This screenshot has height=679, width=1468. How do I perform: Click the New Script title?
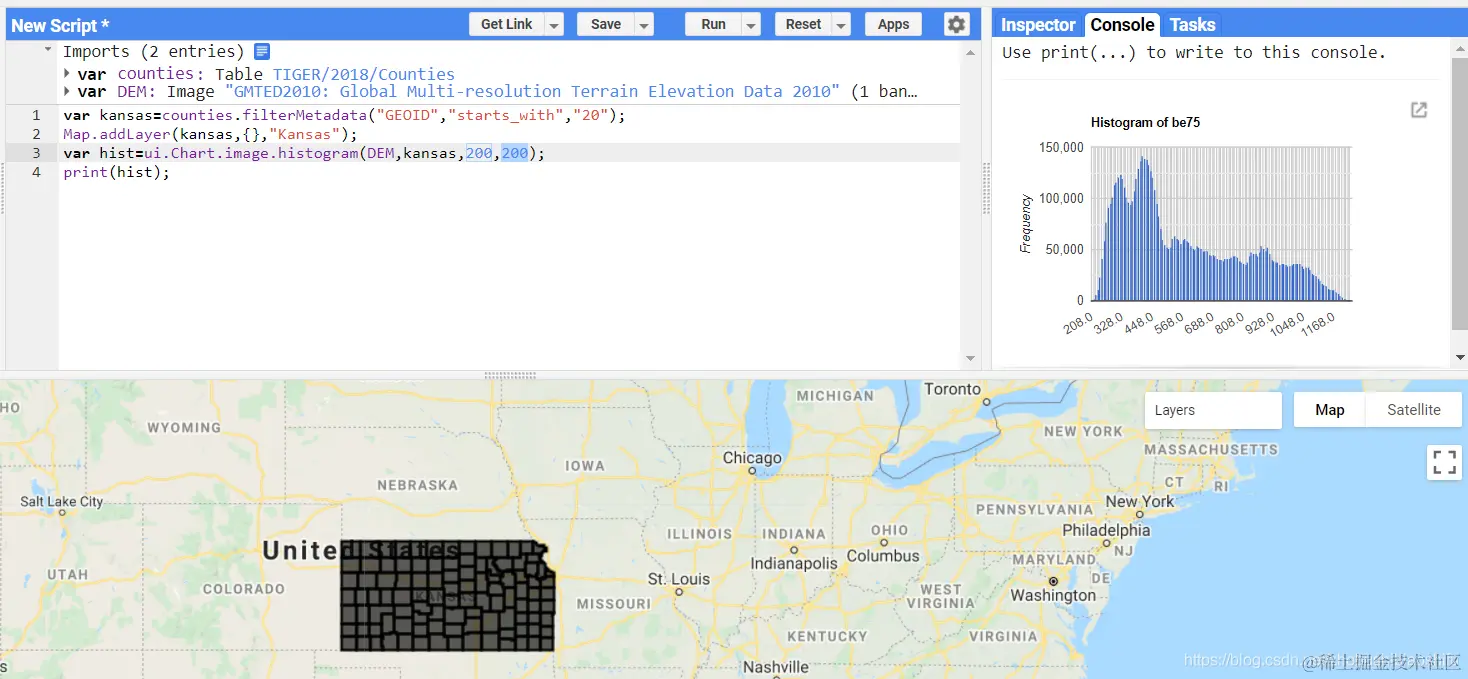click(x=60, y=25)
